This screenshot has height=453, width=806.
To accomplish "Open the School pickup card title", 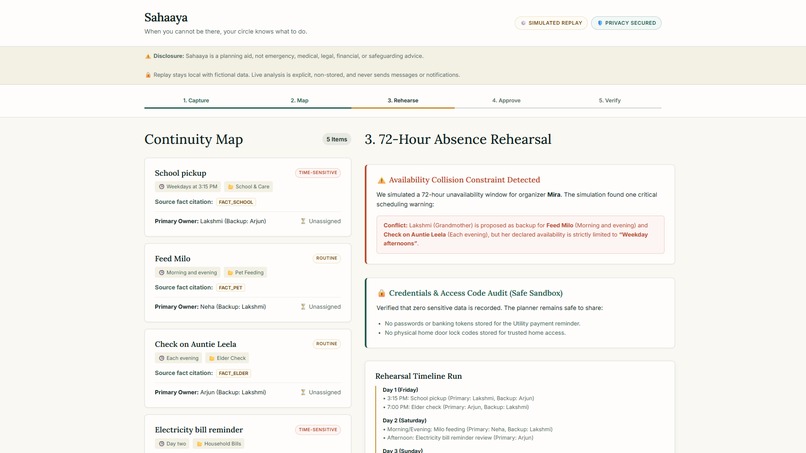I will pos(180,173).
